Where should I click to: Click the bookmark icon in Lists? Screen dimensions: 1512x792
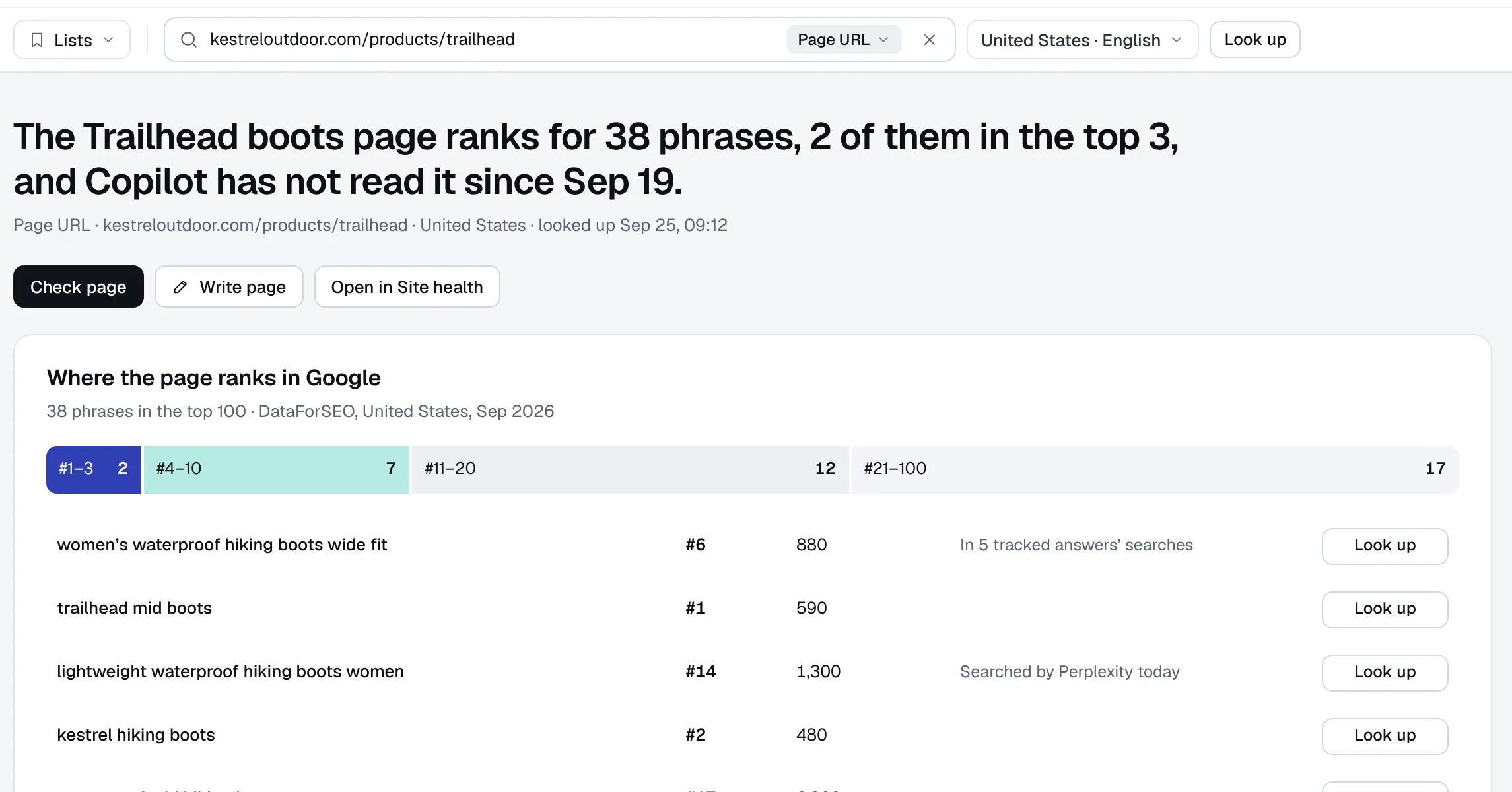37,40
